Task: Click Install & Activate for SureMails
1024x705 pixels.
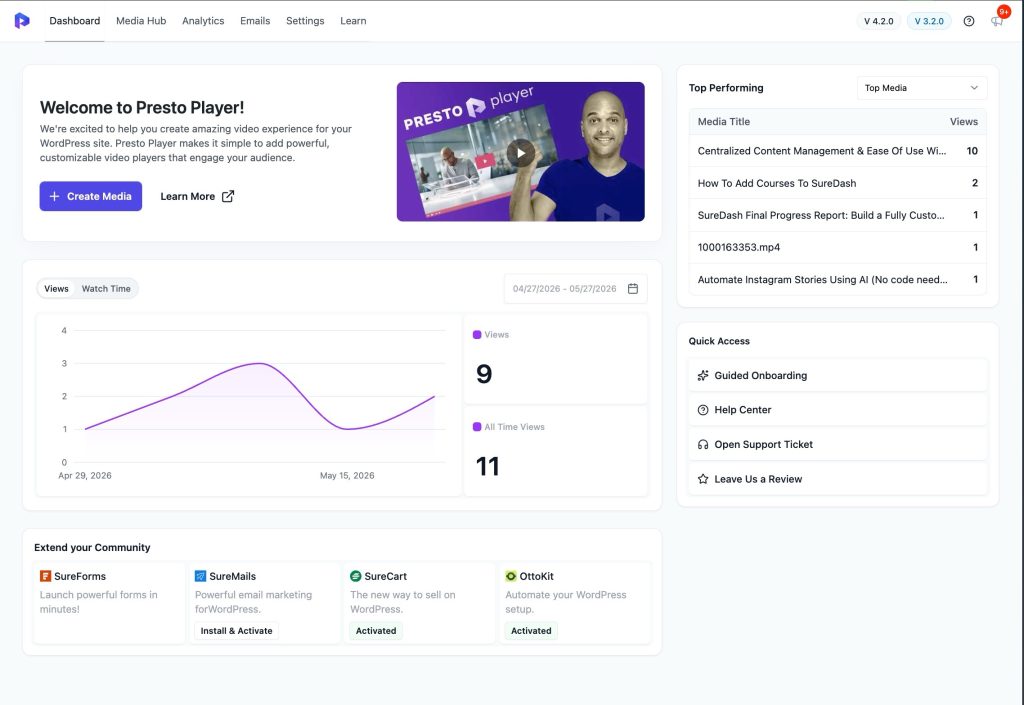Action: (x=236, y=631)
